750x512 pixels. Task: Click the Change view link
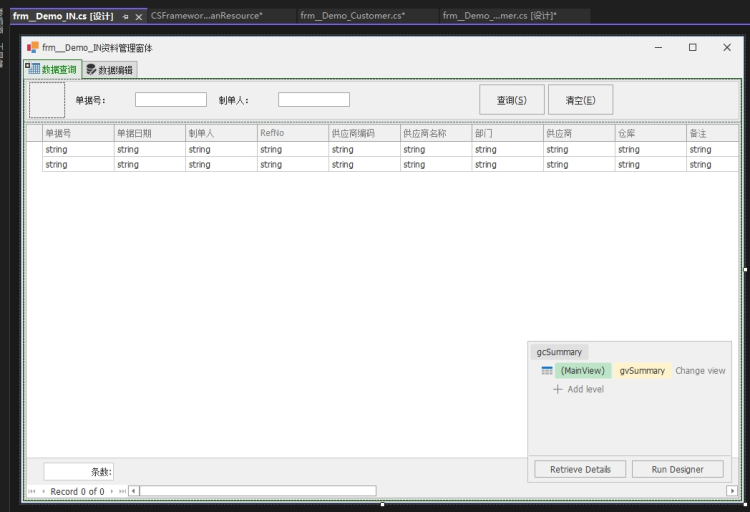[700, 371]
